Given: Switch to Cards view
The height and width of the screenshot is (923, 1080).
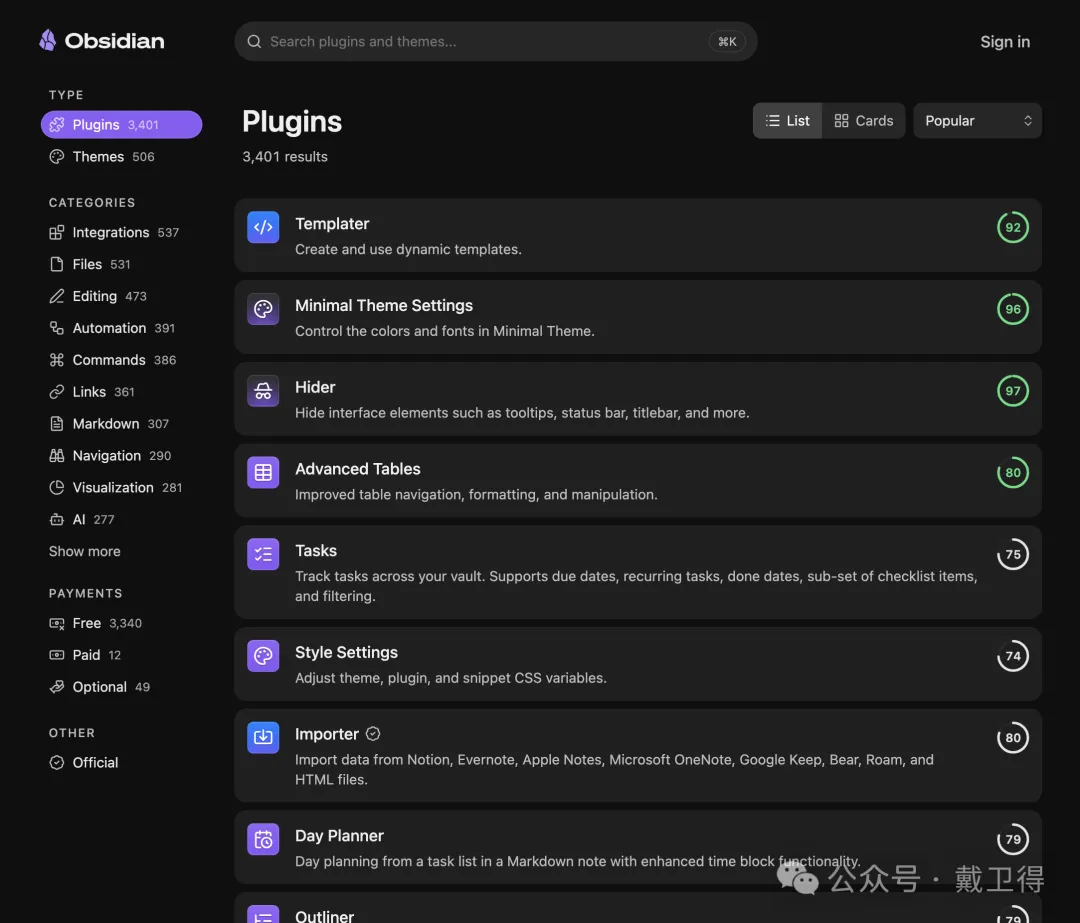Looking at the screenshot, I should pyautogui.click(x=864, y=121).
